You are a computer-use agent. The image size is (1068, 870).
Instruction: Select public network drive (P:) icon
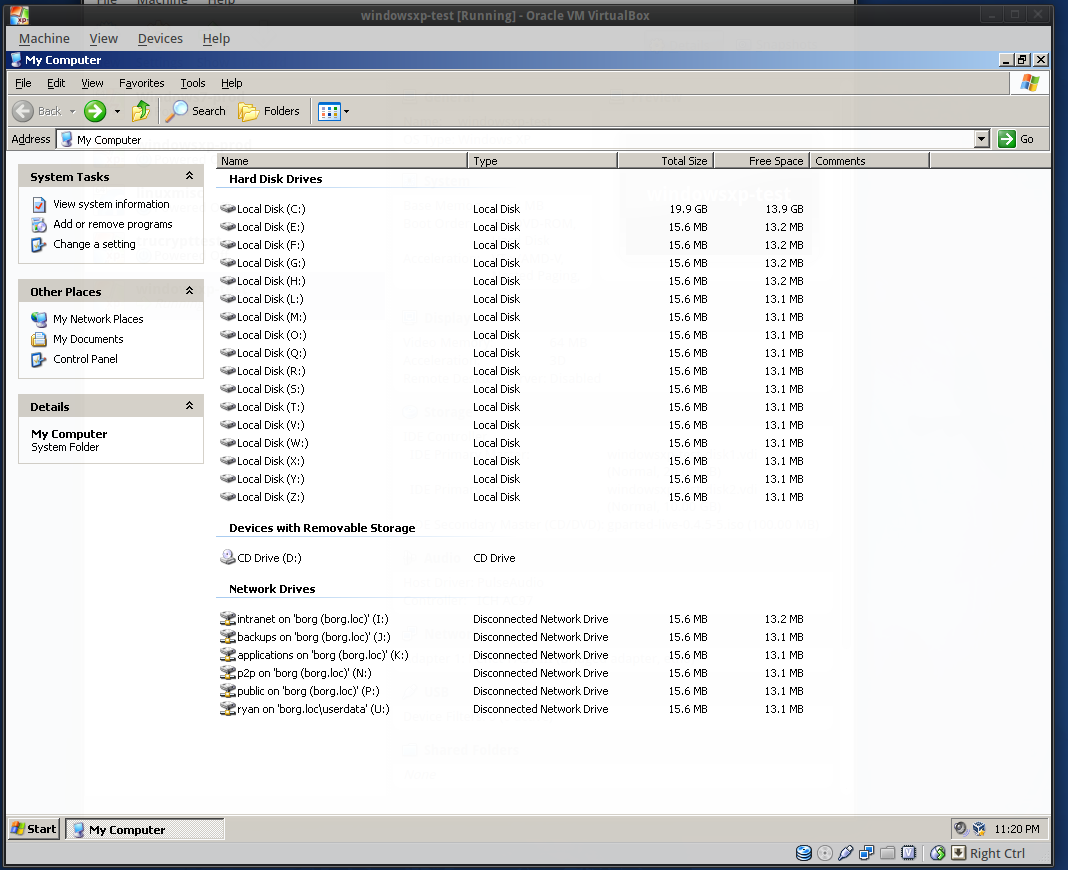pyautogui.click(x=227, y=691)
